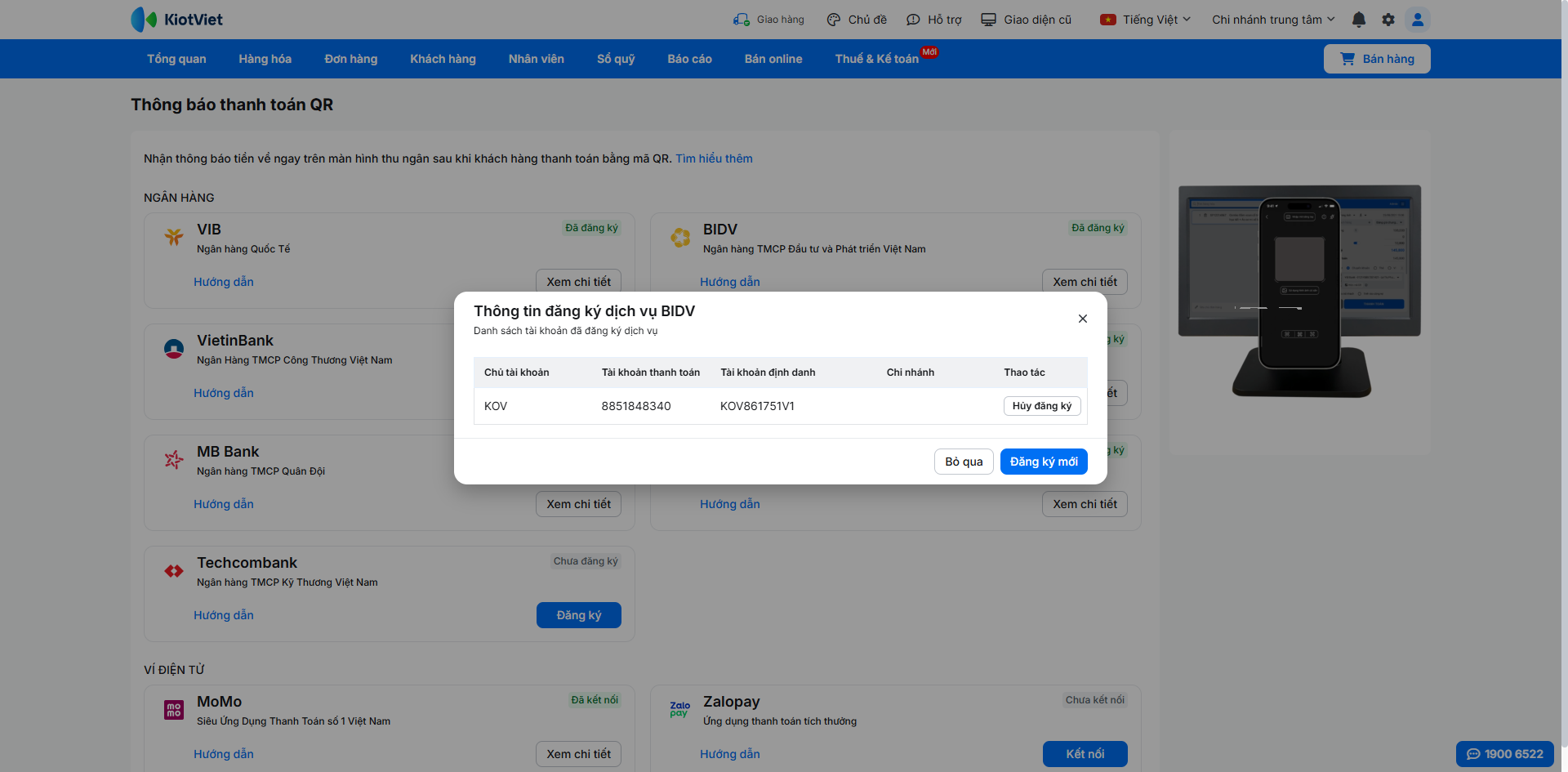Click the BIDV bank logo
Image resolution: width=1568 pixels, height=772 pixels.
coord(680,237)
